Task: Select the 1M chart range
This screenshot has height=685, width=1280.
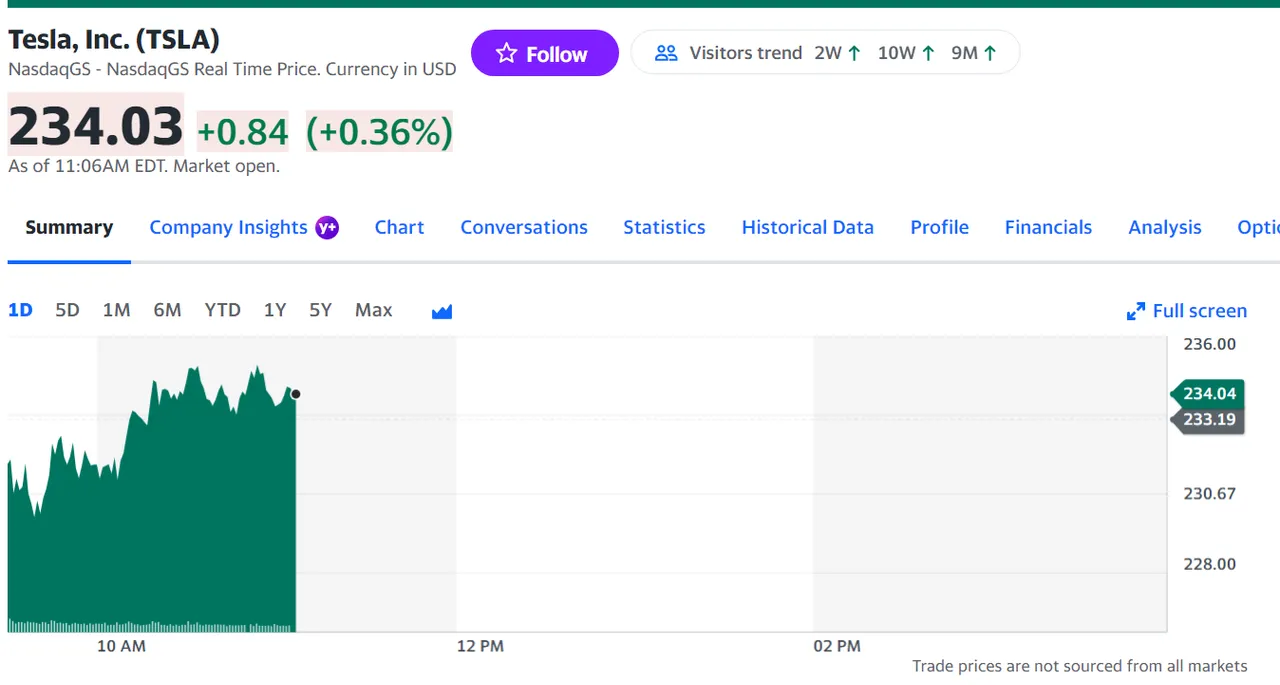Action: pos(116,310)
